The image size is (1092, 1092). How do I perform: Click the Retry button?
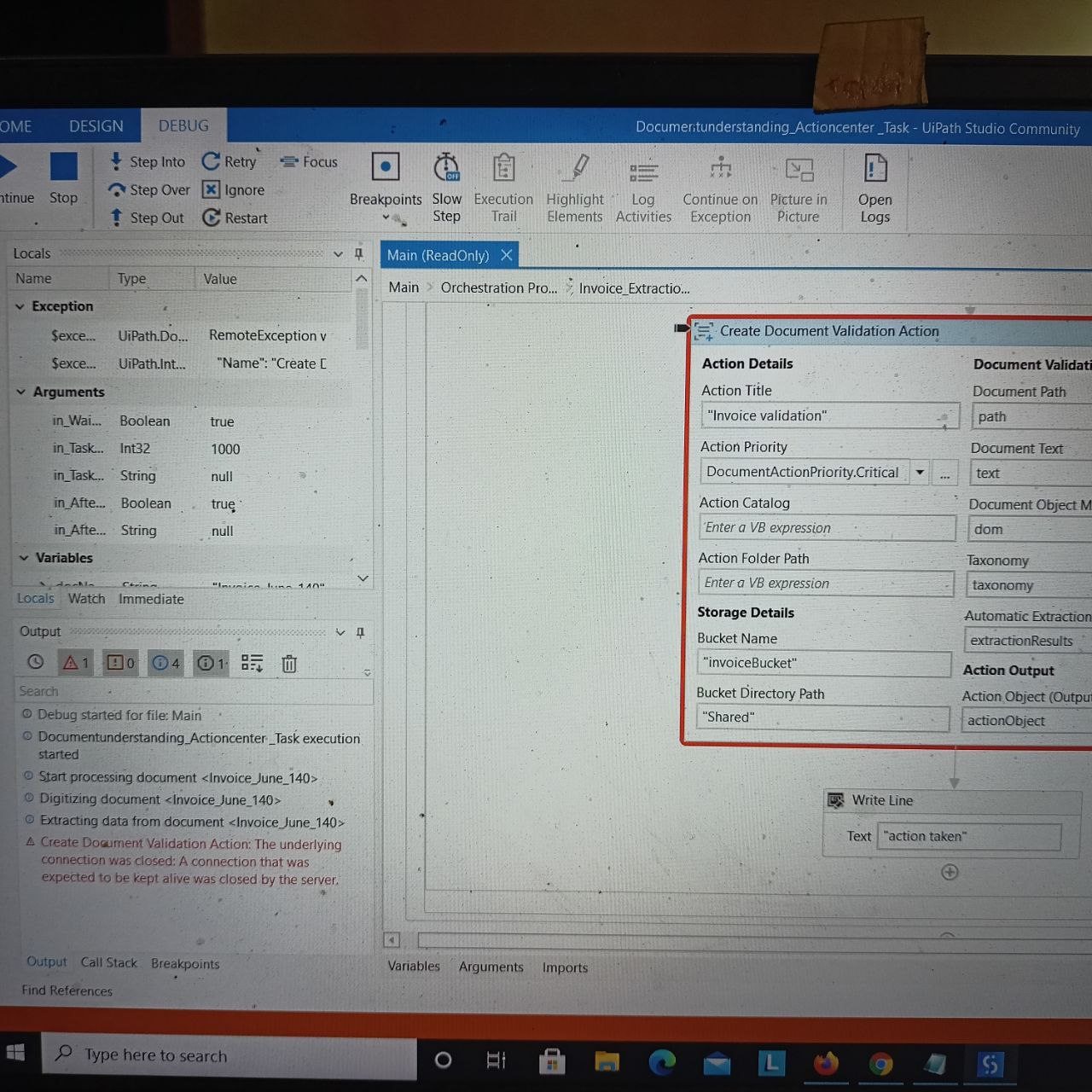(x=229, y=161)
